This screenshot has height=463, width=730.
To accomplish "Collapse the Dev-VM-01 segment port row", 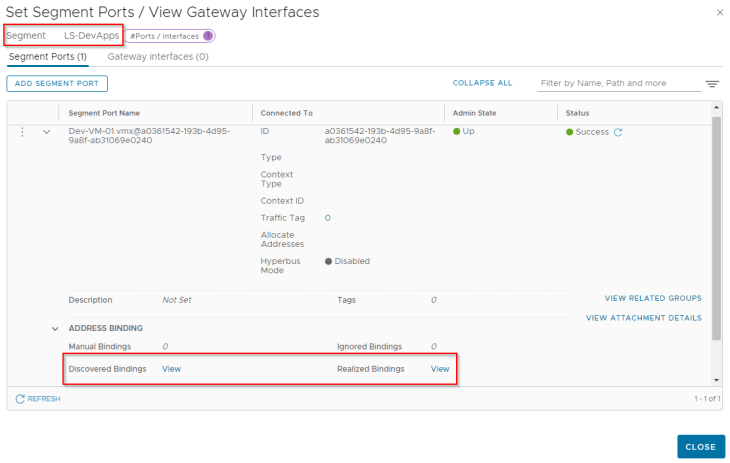I will tap(47, 132).
